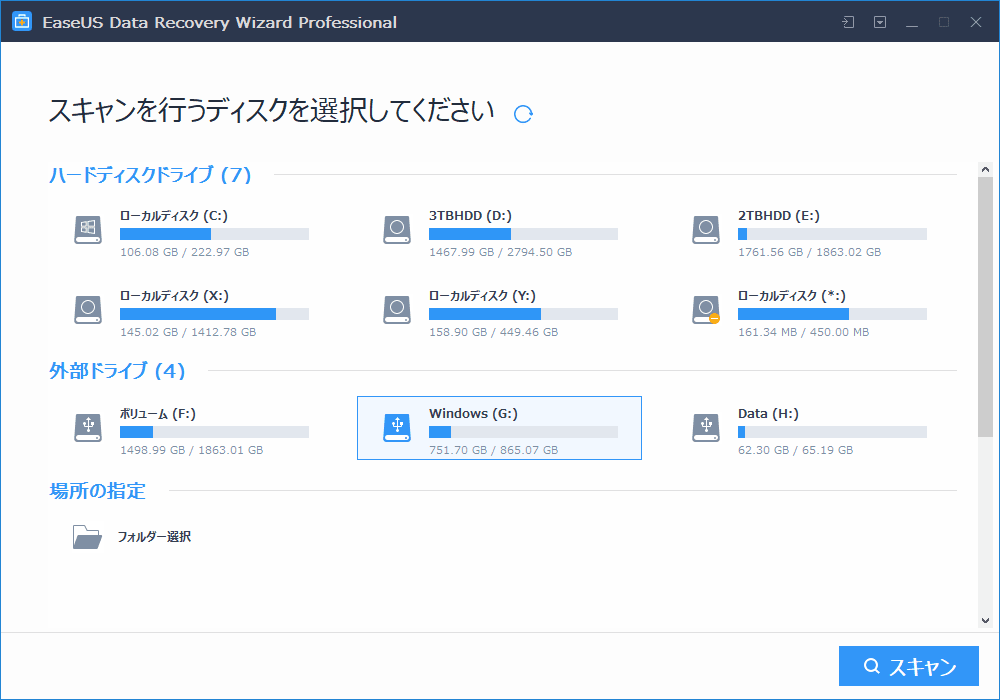Click the import scan session icon

coord(848,22)
